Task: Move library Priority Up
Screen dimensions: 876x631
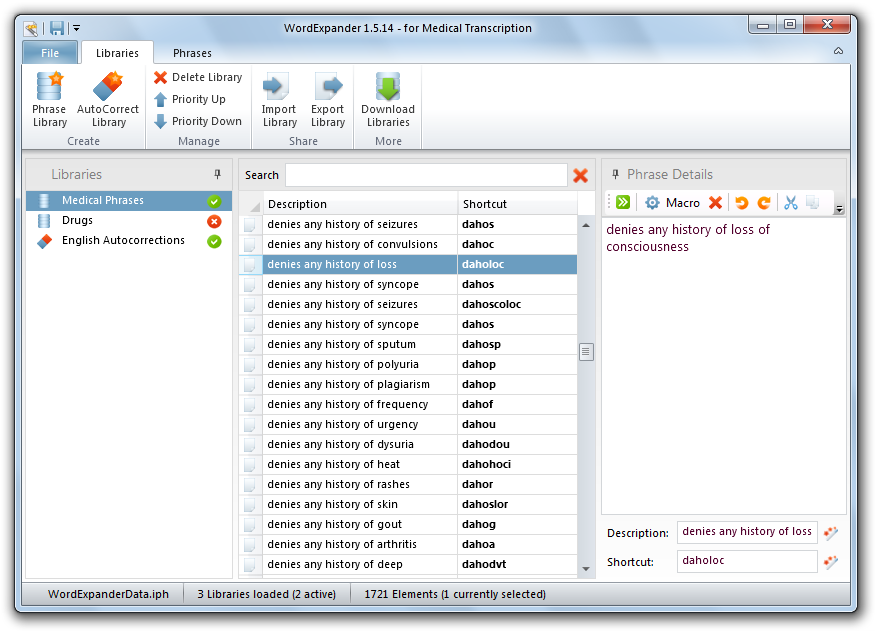Action: point(190,99)
